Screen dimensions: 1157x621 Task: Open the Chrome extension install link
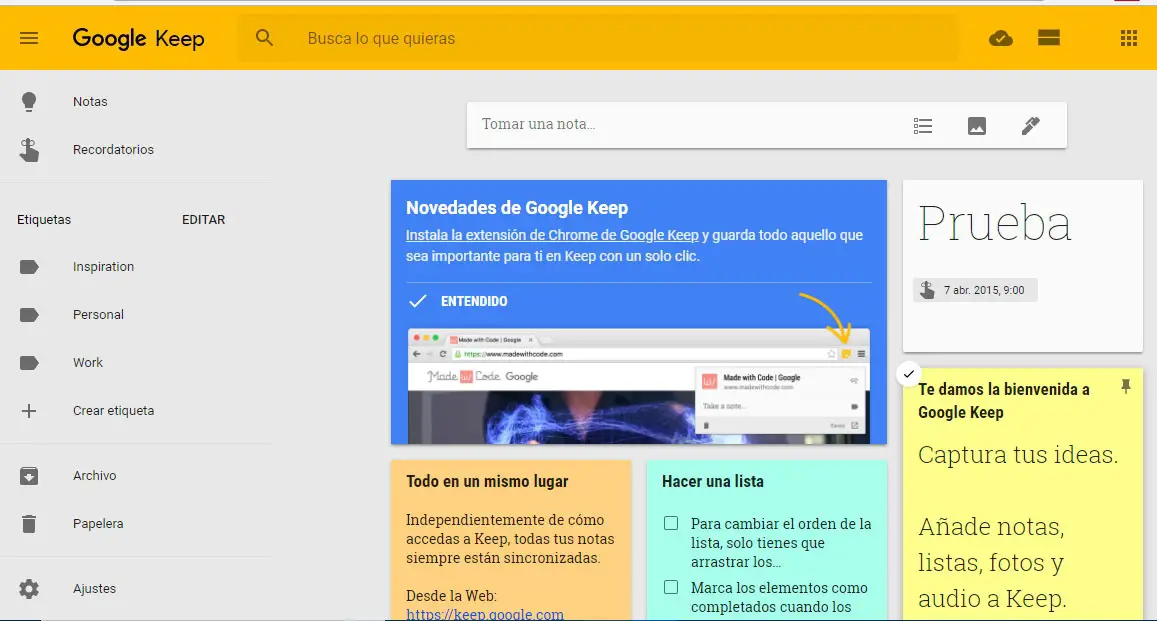click(552, 235)
